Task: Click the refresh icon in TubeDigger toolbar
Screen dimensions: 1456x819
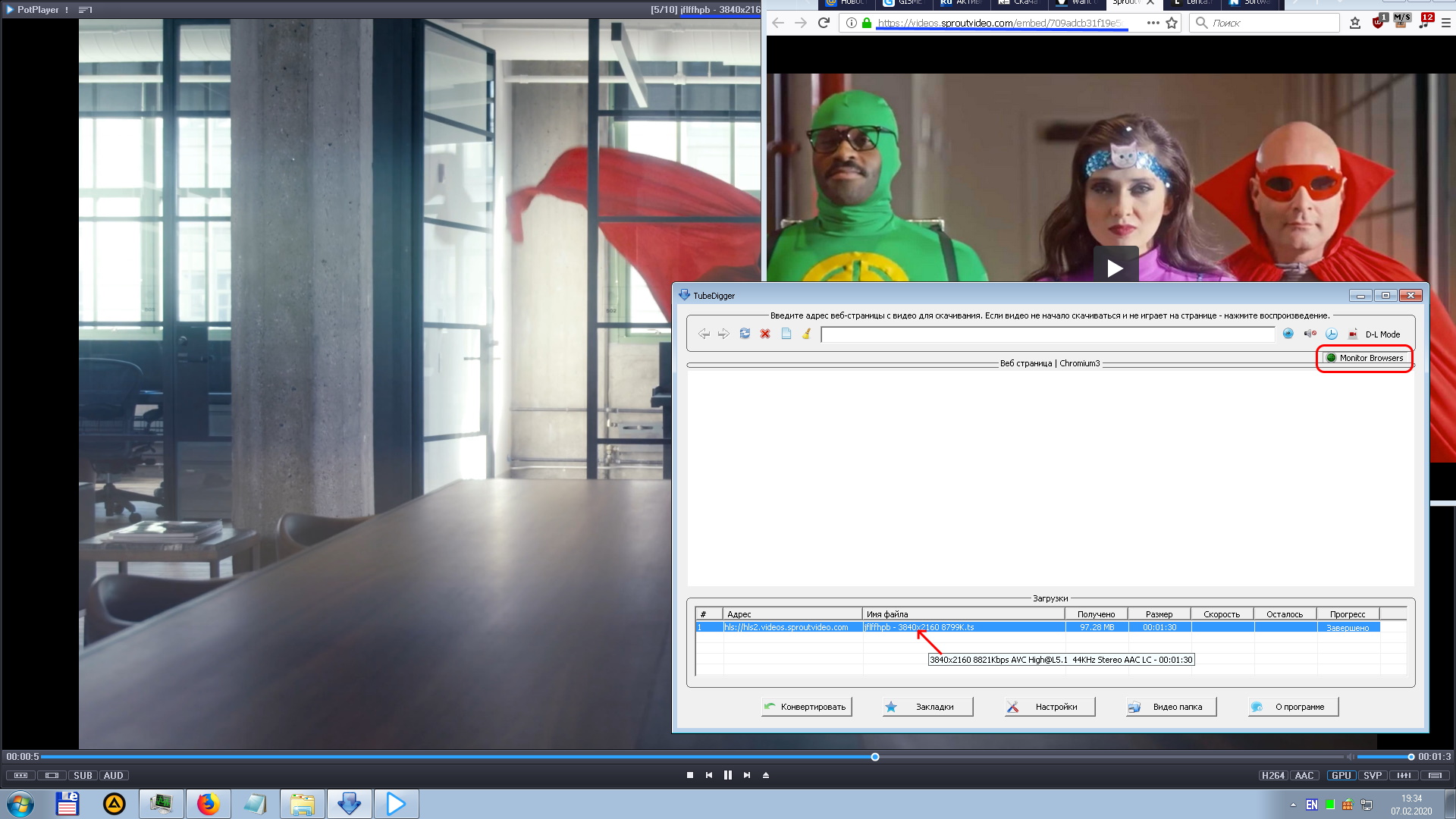Action: [x=745, y=334]
